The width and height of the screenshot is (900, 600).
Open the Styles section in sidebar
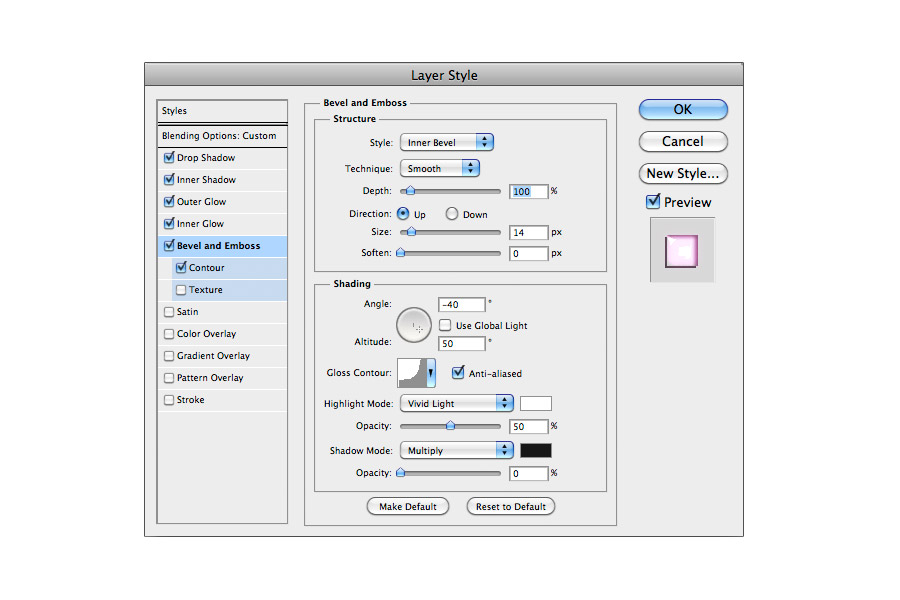(222, 111)
